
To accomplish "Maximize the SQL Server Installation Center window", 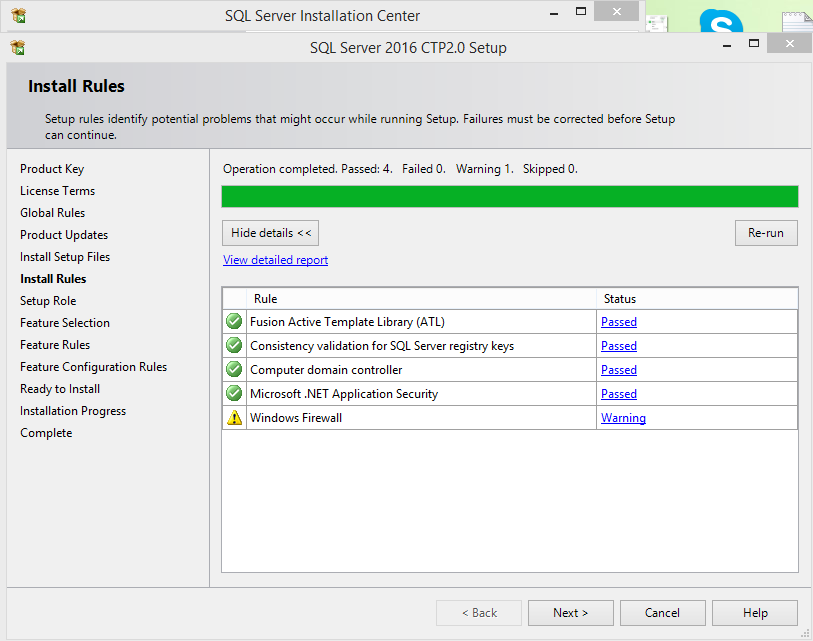I will [581, 12].
